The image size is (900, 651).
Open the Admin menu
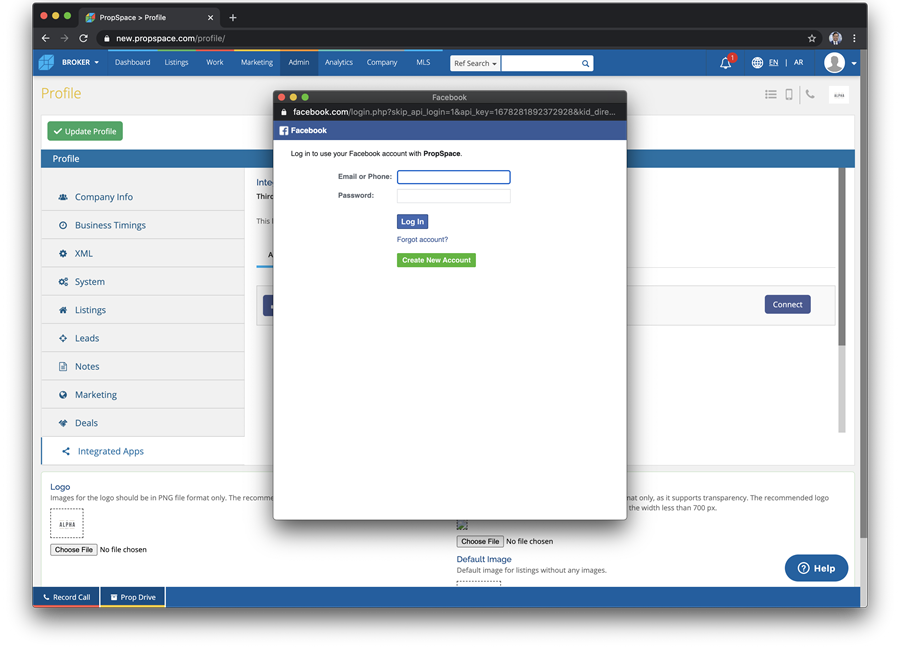tap(298, 62)
